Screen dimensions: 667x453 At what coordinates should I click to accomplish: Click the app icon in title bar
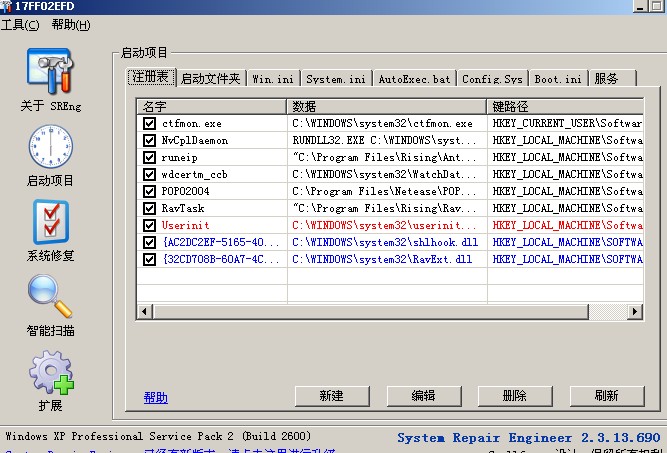6,6
